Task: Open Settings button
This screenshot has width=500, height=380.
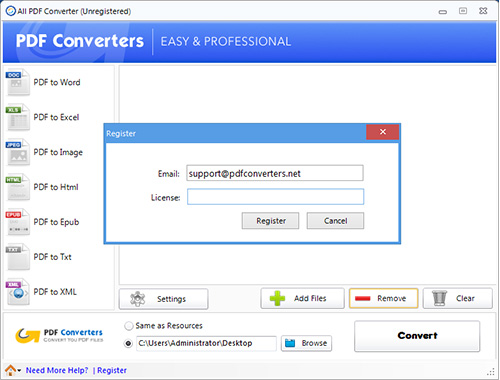Action: pyautogui.click(x=163, y=299)
